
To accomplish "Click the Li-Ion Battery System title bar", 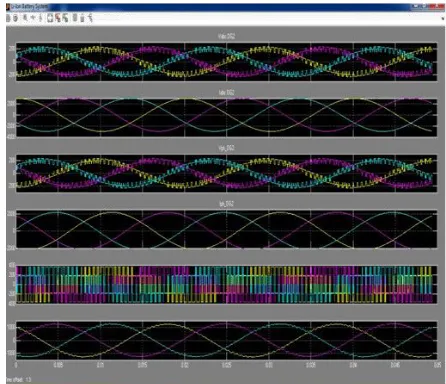I will click(225, 7).
